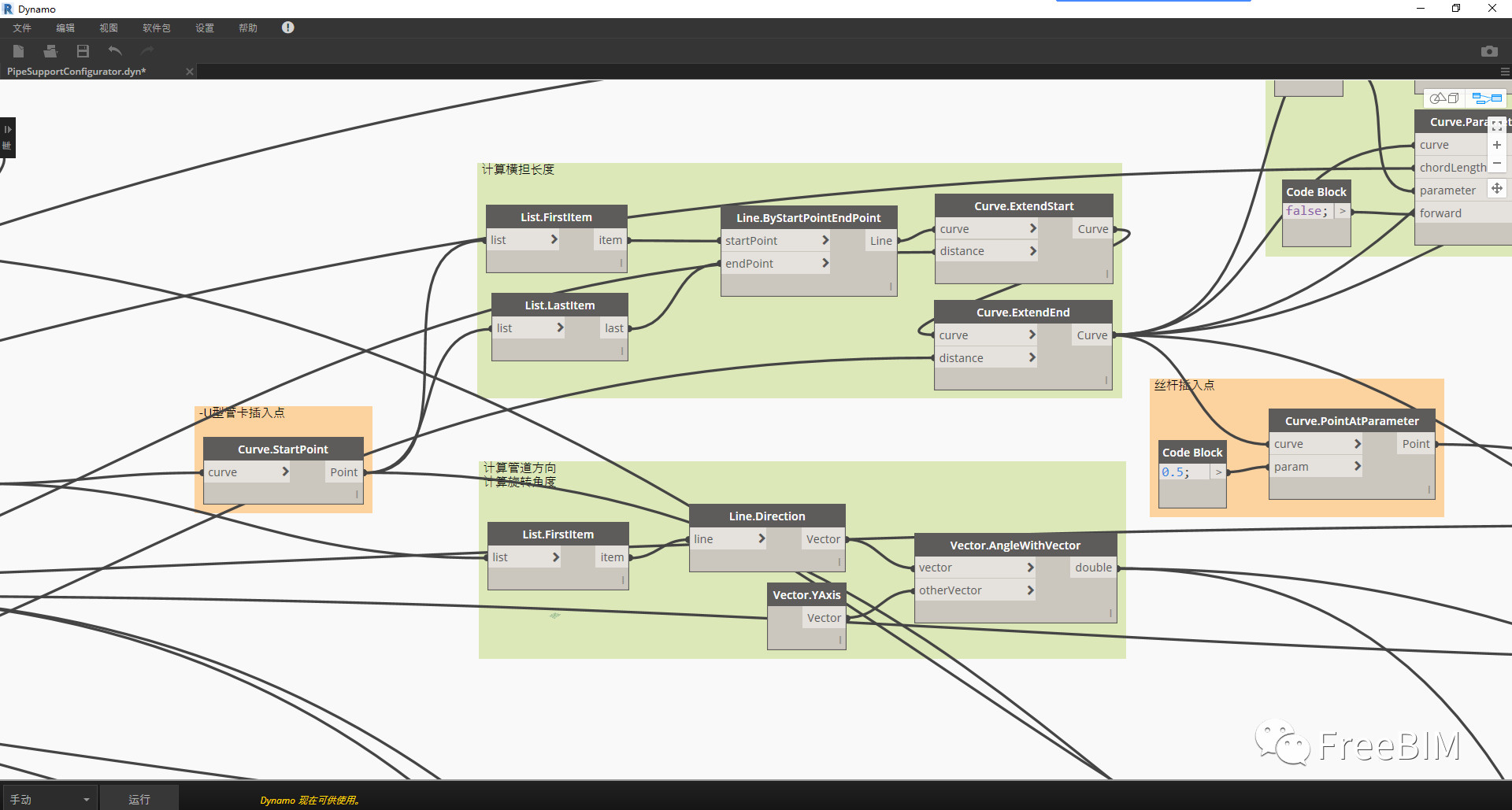Save the graph with the disk icon

point(83,51)
